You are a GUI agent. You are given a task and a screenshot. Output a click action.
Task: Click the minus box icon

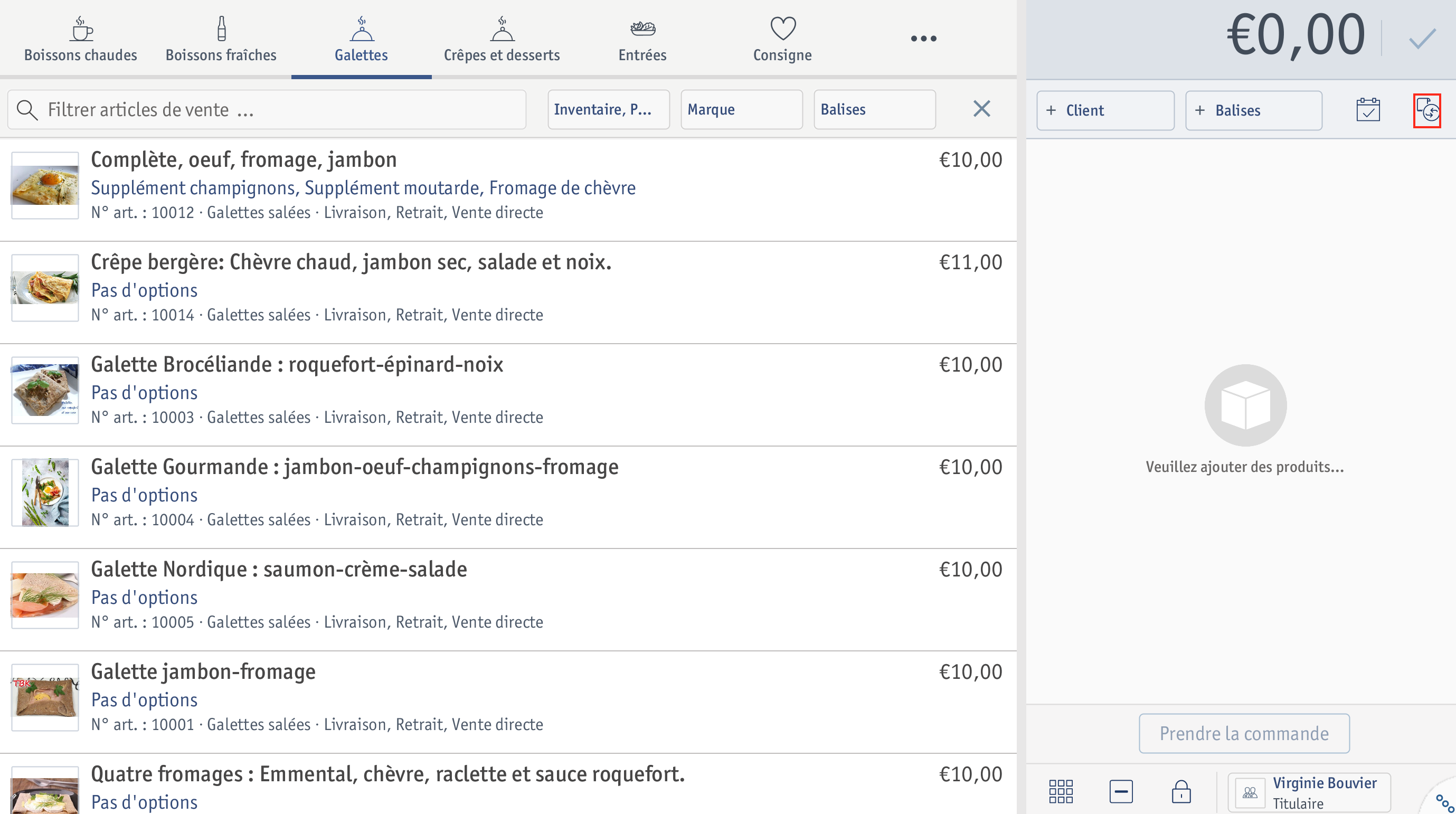(1121, 791)
